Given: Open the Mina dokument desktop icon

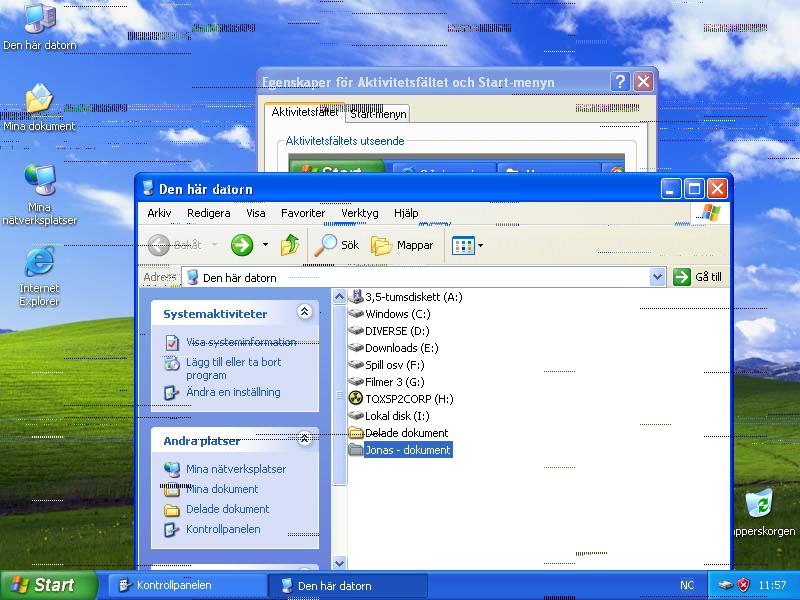Looking at the screenshot, I should [x=39, y=108].
